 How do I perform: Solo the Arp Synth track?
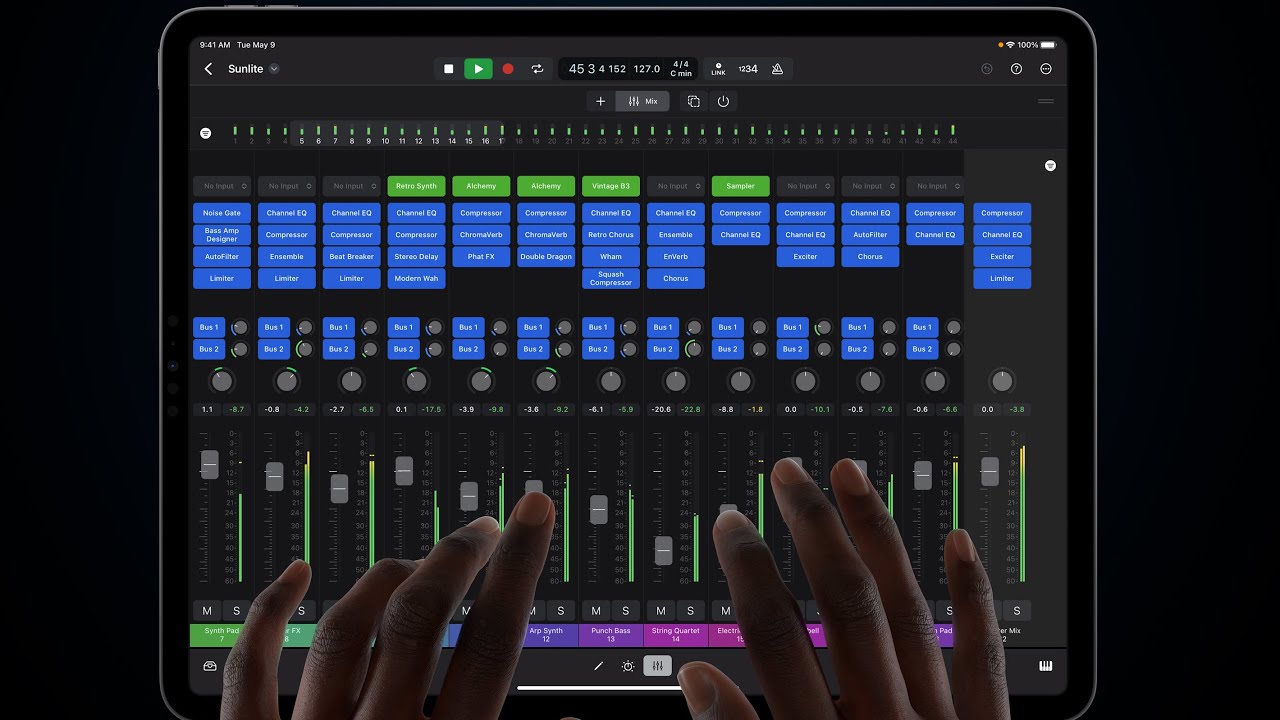coord(561,611)
